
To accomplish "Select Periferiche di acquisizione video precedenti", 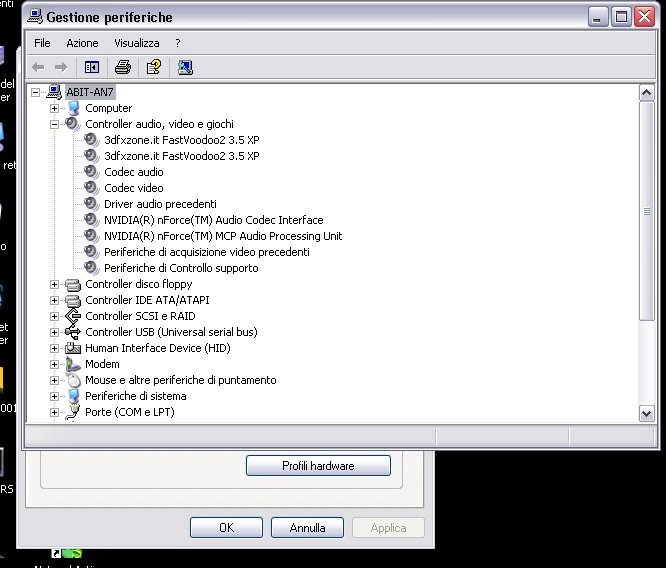I will [x=207, y=252].
